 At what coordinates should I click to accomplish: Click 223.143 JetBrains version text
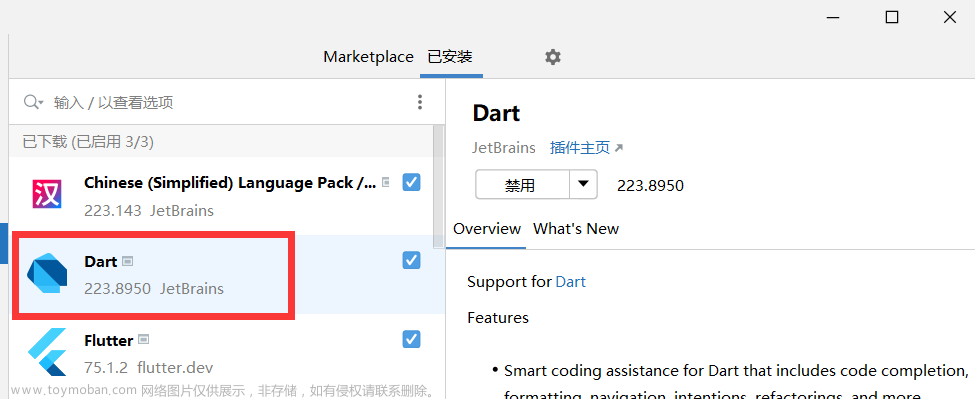point(149,211)
